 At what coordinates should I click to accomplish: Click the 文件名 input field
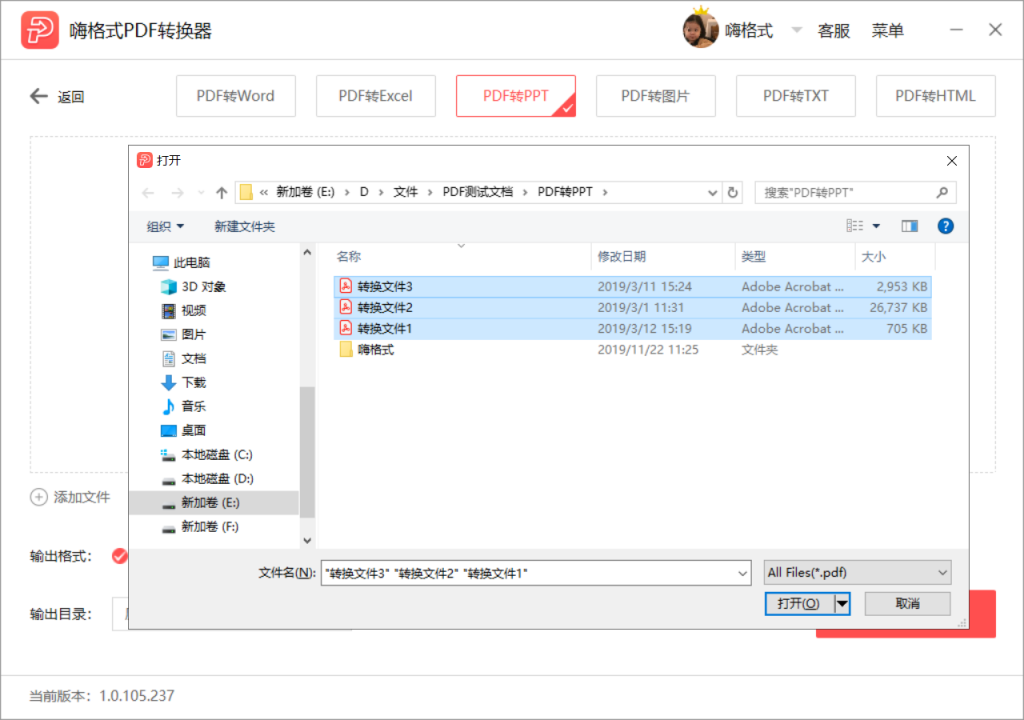coord(536,574)
